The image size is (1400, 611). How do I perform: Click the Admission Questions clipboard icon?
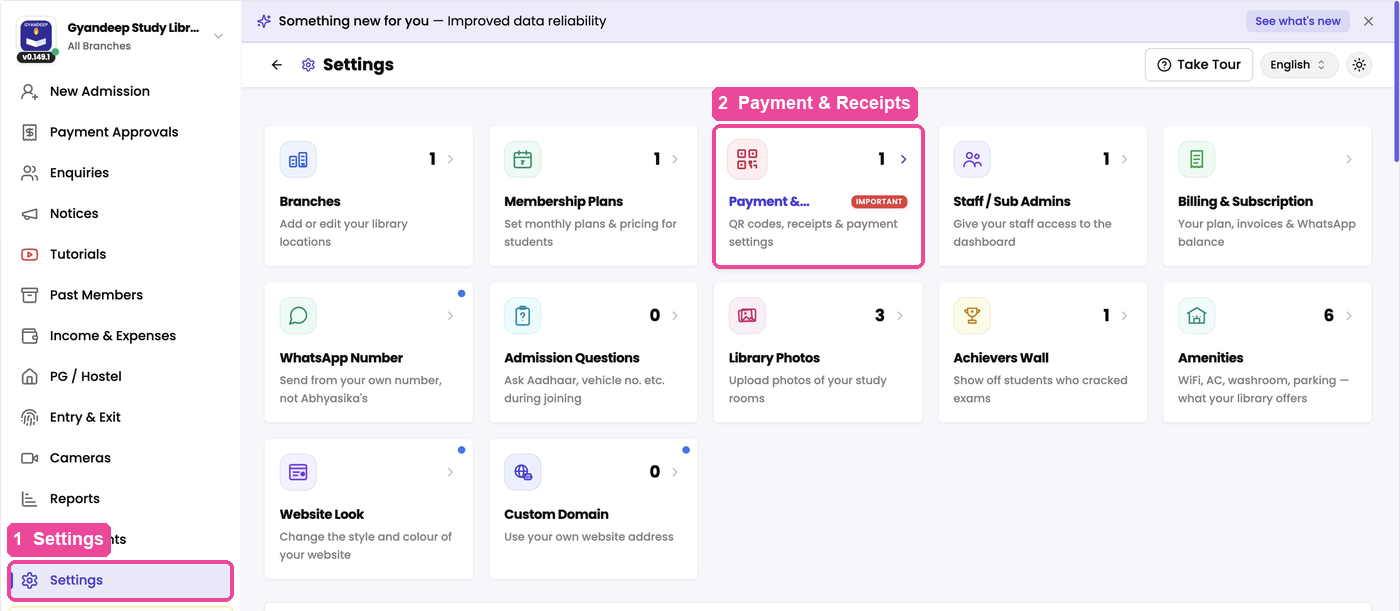(x=522, y=315)
